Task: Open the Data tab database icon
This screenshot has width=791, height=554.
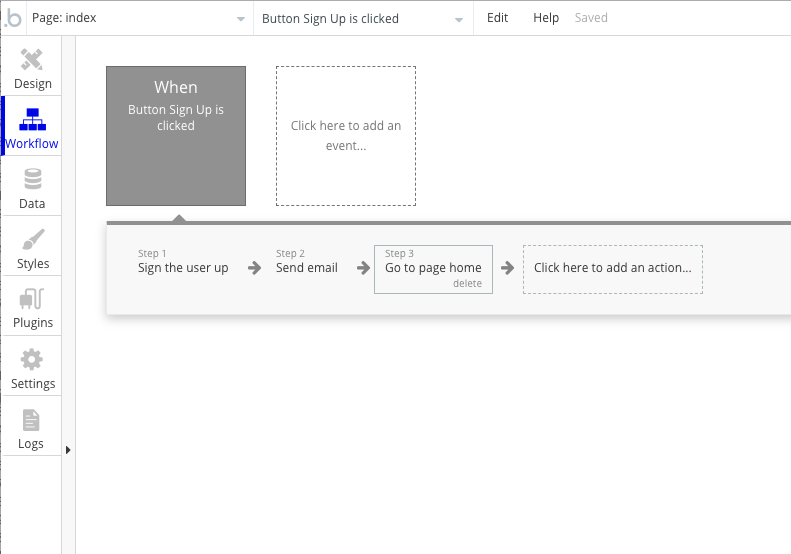Action: pos(33,179)
